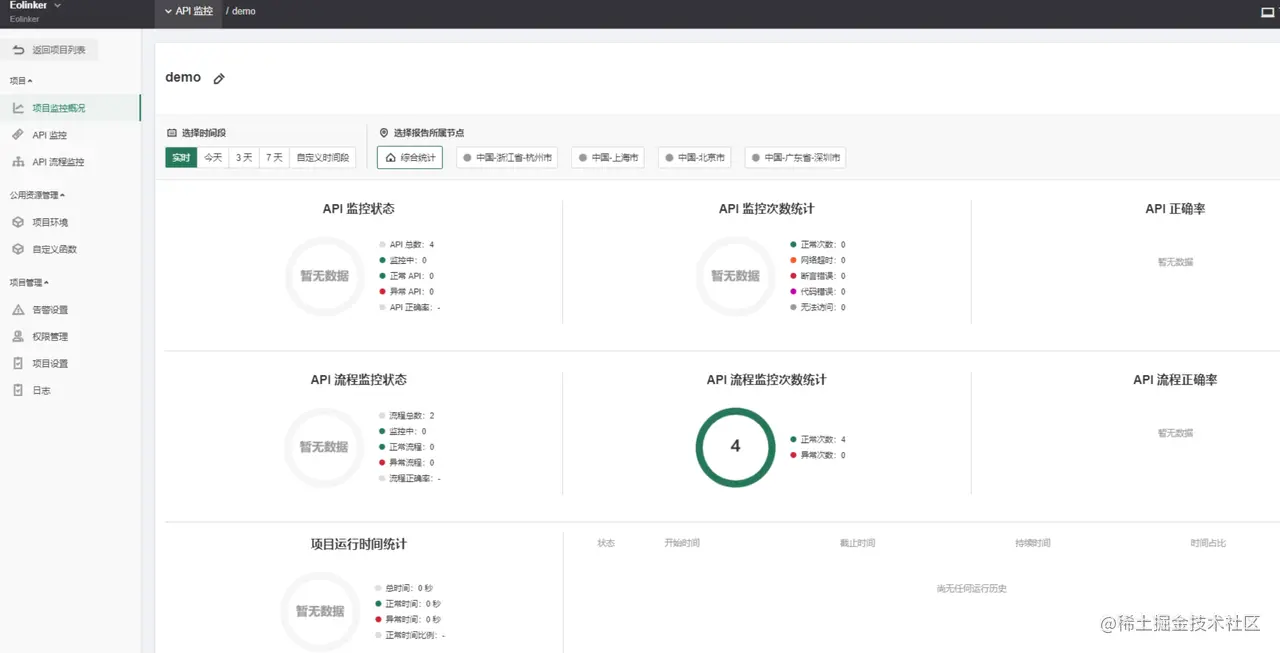Click the 总时间: 0 秒 legend entry

point(404,588)
